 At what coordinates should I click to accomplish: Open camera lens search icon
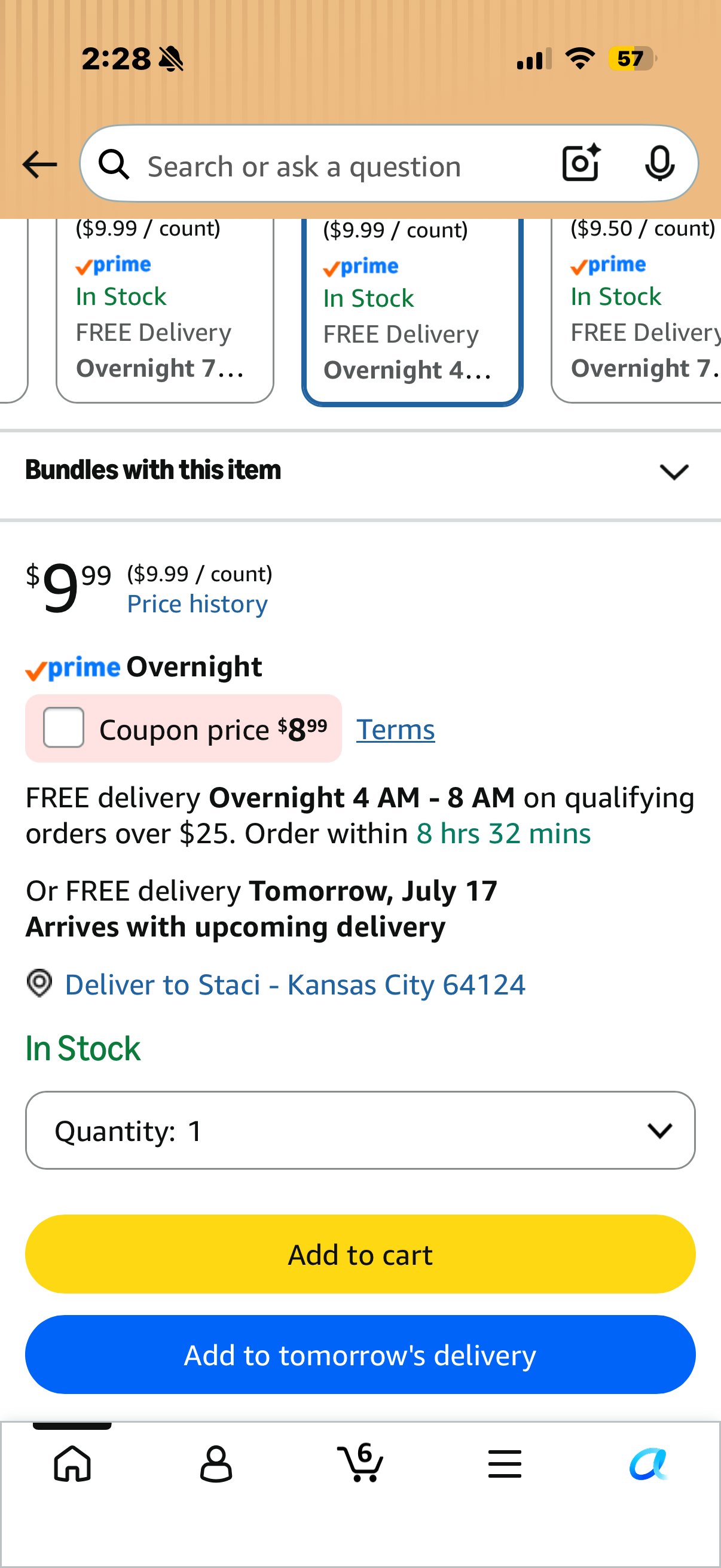click(x=581, y=163)
